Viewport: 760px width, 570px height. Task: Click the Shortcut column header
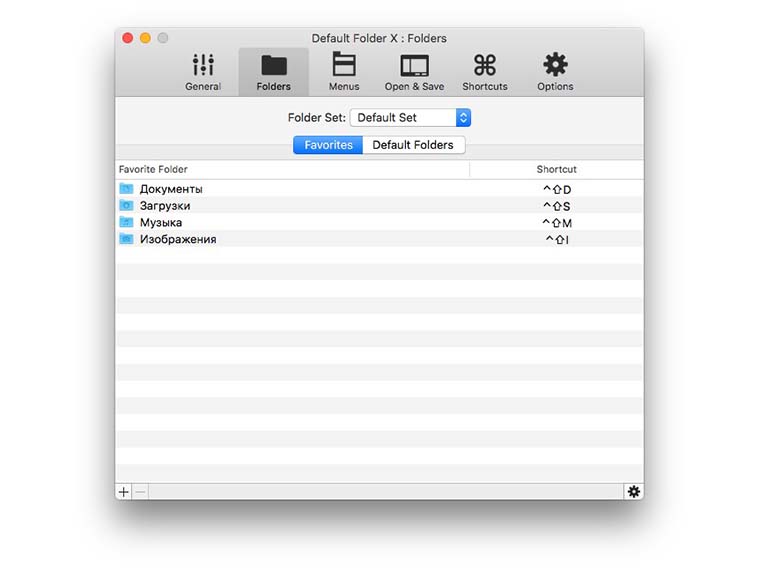pyautogui.click(x=556, y=169)
